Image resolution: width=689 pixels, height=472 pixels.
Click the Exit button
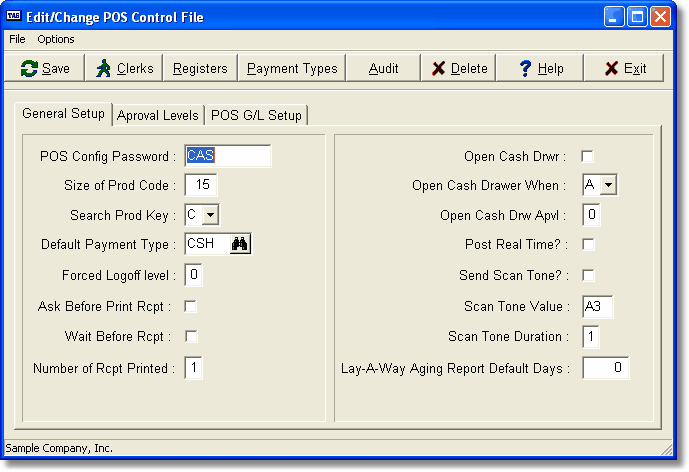click(624, 68)
